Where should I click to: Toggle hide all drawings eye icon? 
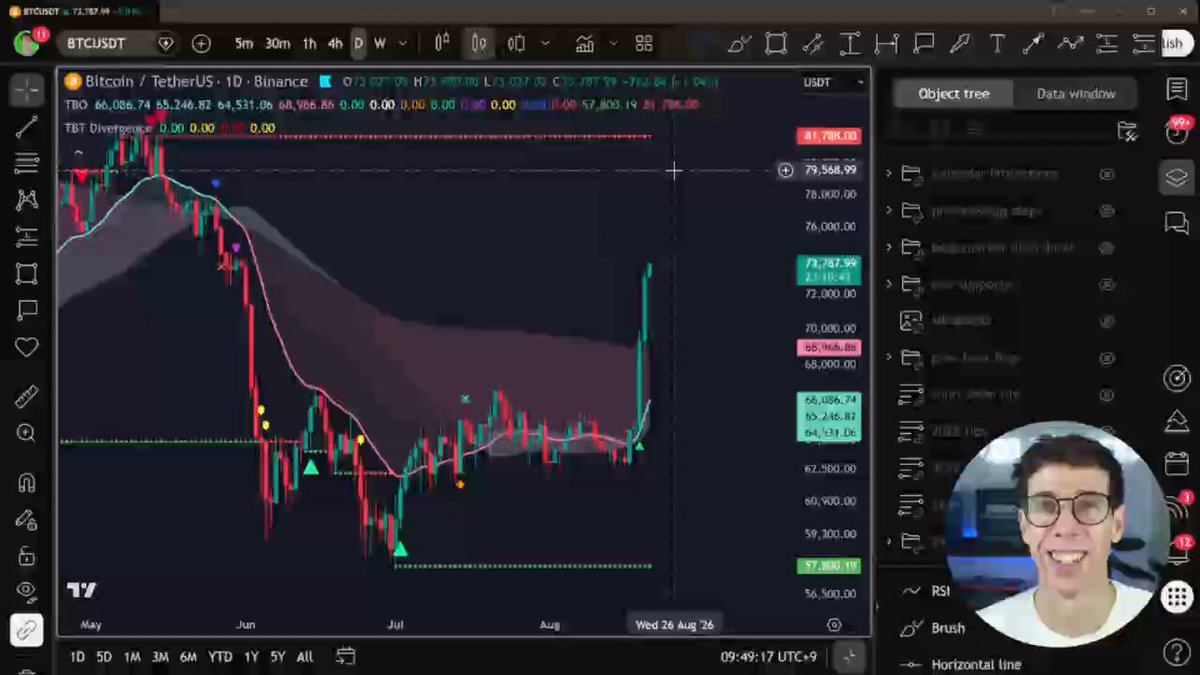(x=26, y=593)
